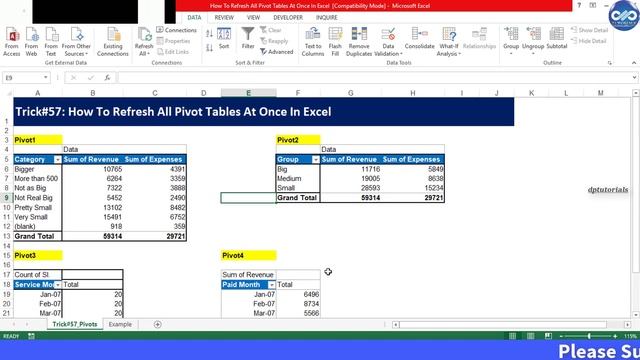Click the Advanced filter option
The height and width of the screenshot is (360, 640).
coord(277,52)
